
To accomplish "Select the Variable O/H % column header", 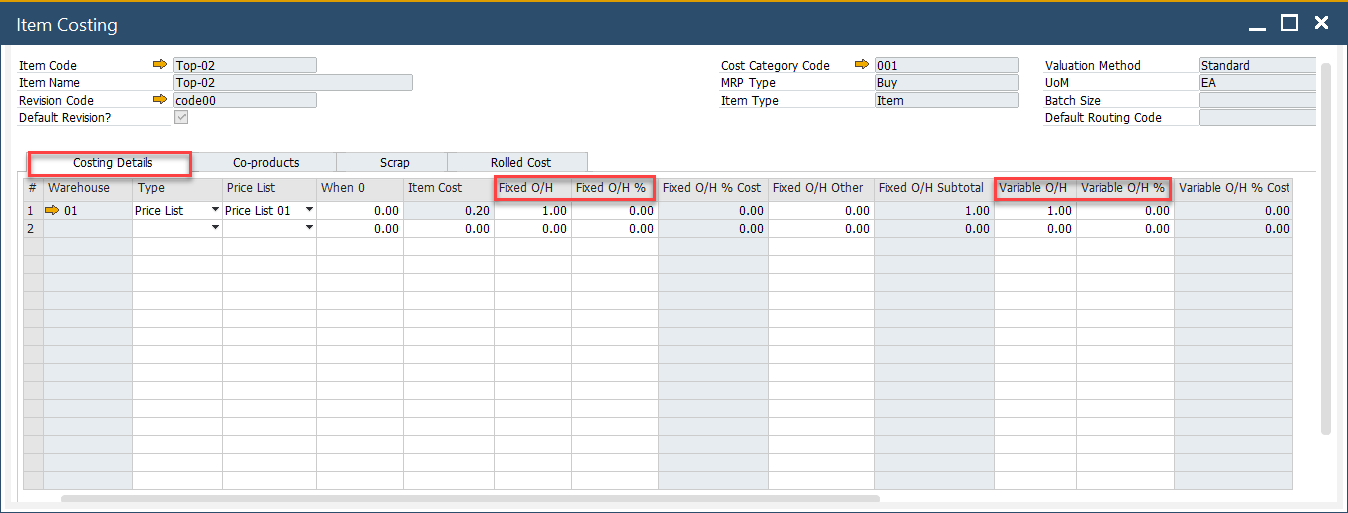I will (x=1125, y=188).
